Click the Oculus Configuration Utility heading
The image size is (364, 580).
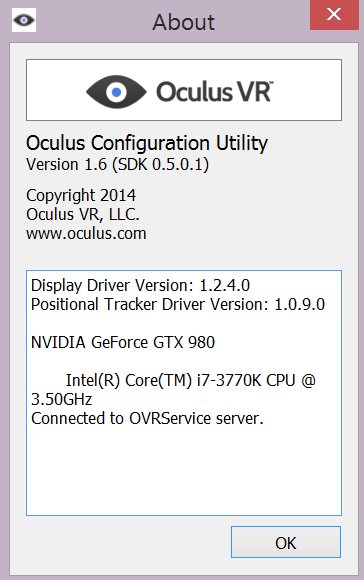tap(147, 143)
